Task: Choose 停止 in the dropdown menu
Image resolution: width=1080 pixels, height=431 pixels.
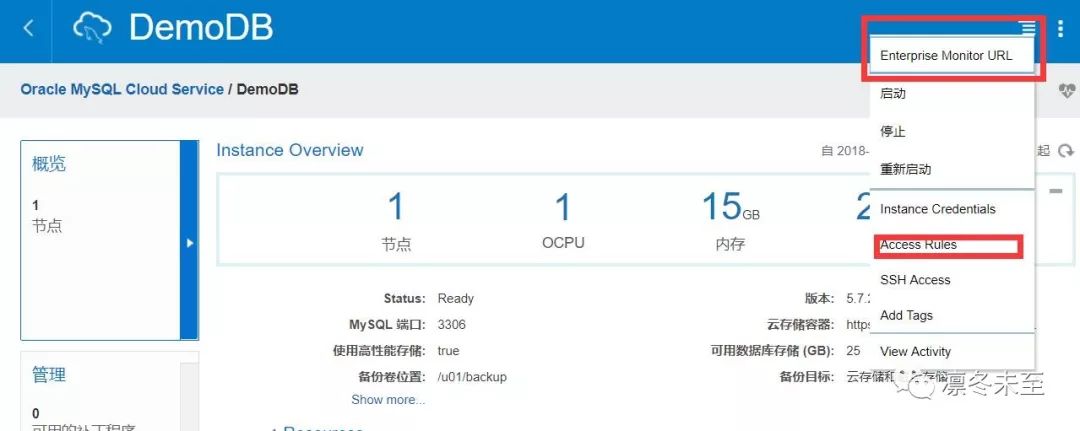Action: [x=951, y=132]
